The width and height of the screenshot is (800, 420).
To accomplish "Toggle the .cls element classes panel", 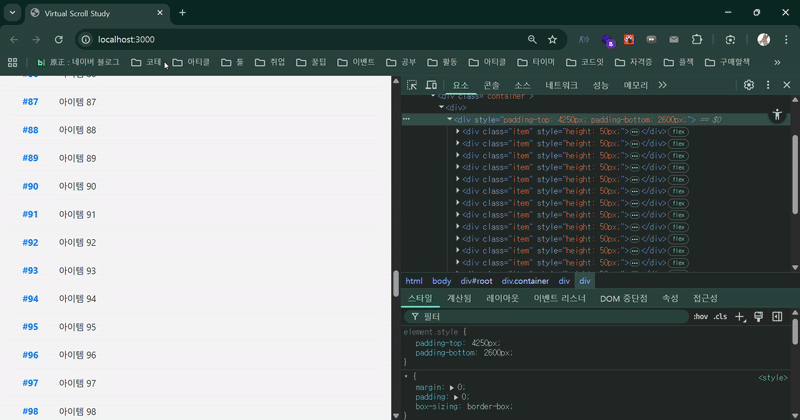I will point(720,316).
